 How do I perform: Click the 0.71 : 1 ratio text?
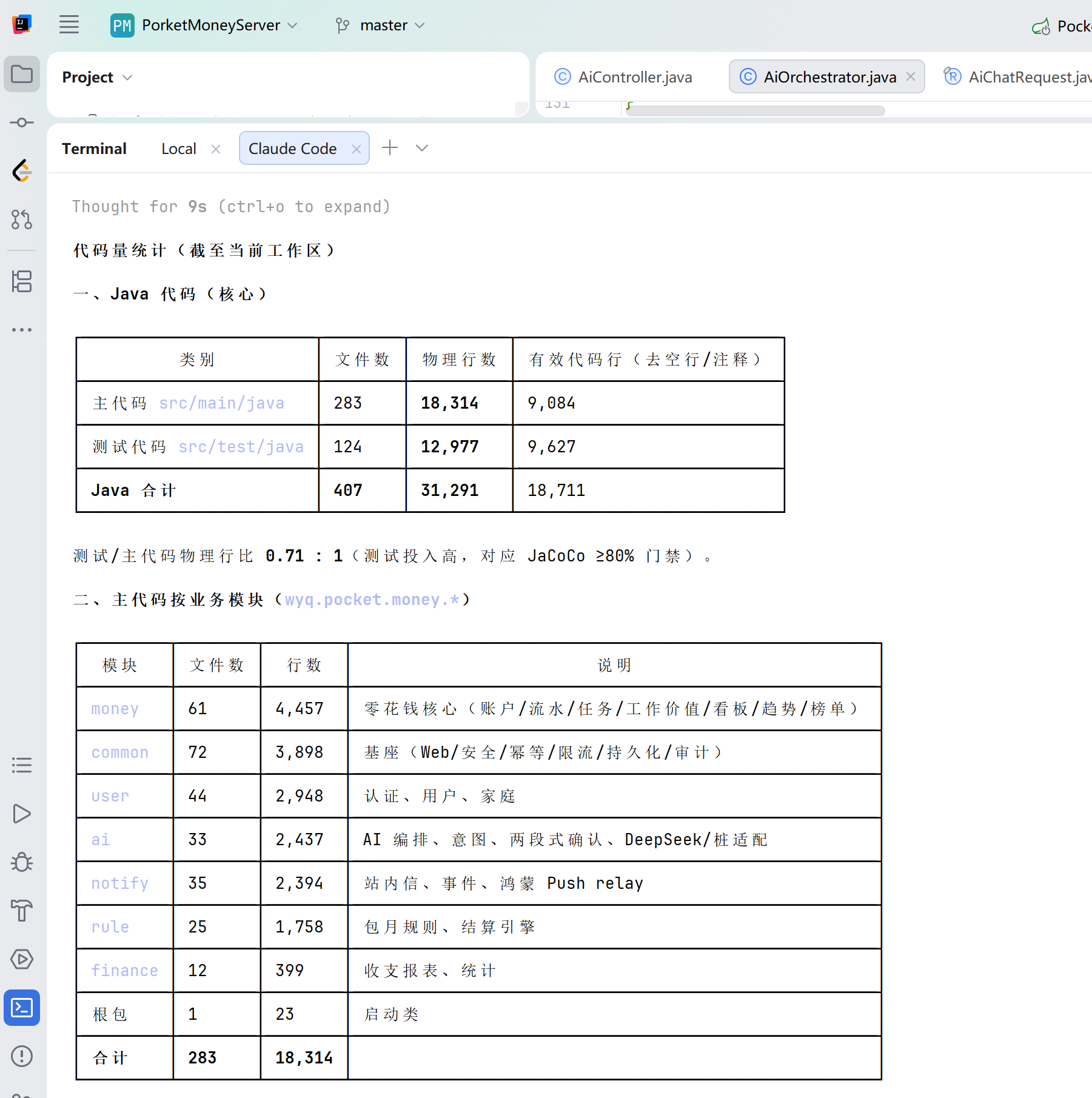pos(304,556)
